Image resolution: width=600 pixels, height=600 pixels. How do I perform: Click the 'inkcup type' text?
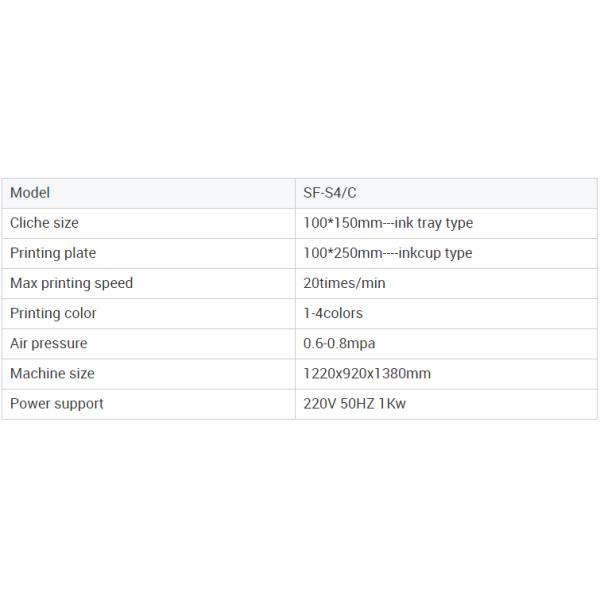coord(436,253)
